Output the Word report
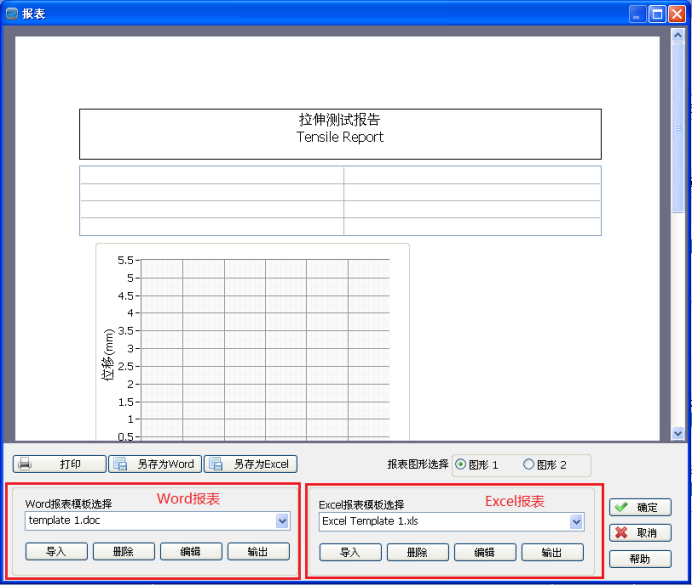This screenshot has height=585, width=692. click(x=258, y=551)
